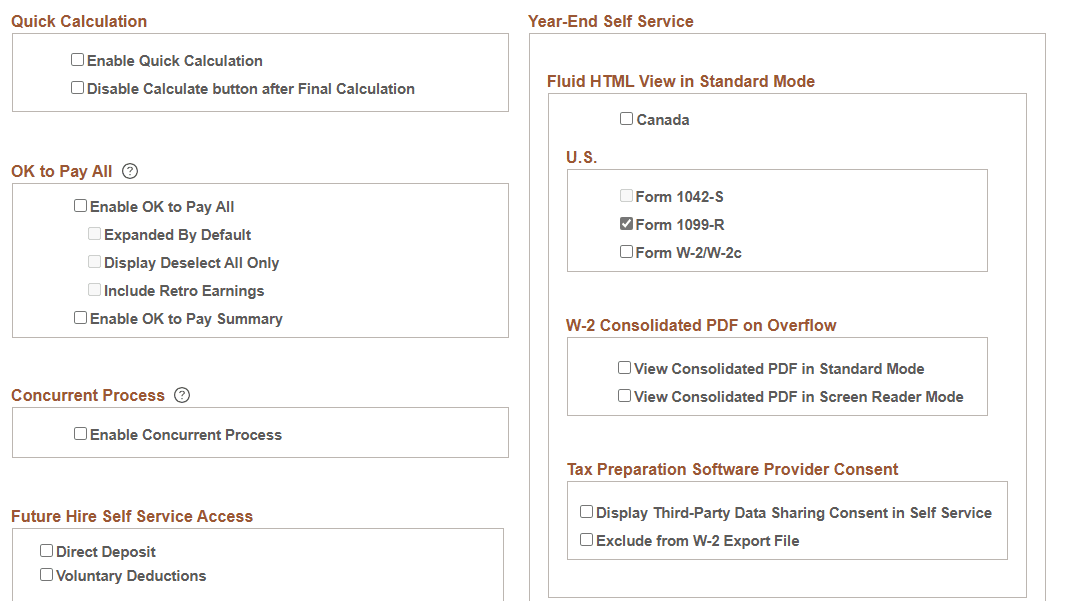Check Direct Deposit under Future Hire Self Service
This screenshot has width=1070, height=601.
pos(46,550)
